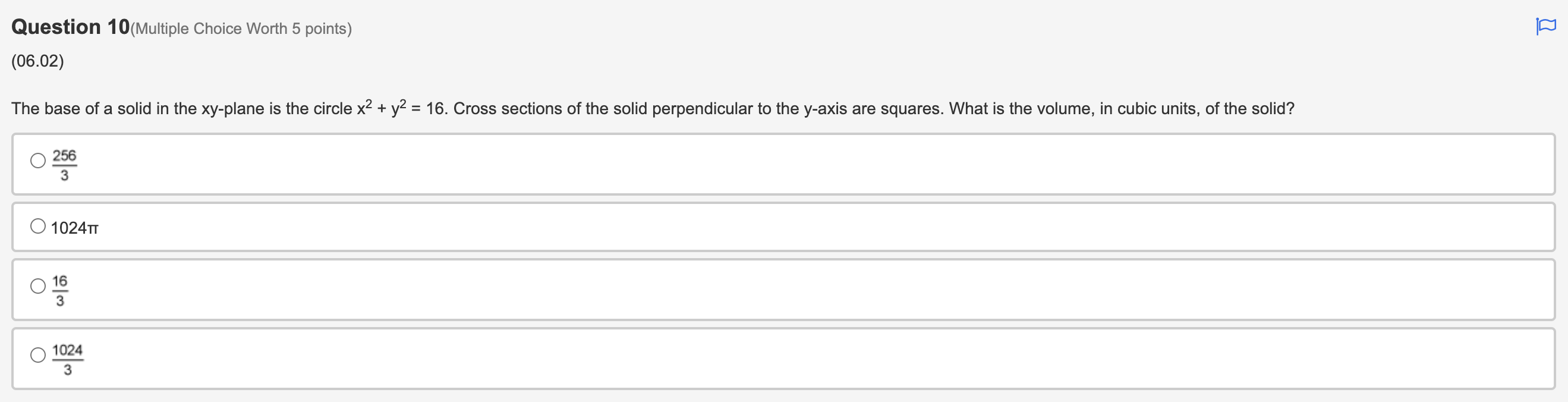1568x402 pixels.
Task: Click inside the third answer row box
Action: [x=779, y=288]
